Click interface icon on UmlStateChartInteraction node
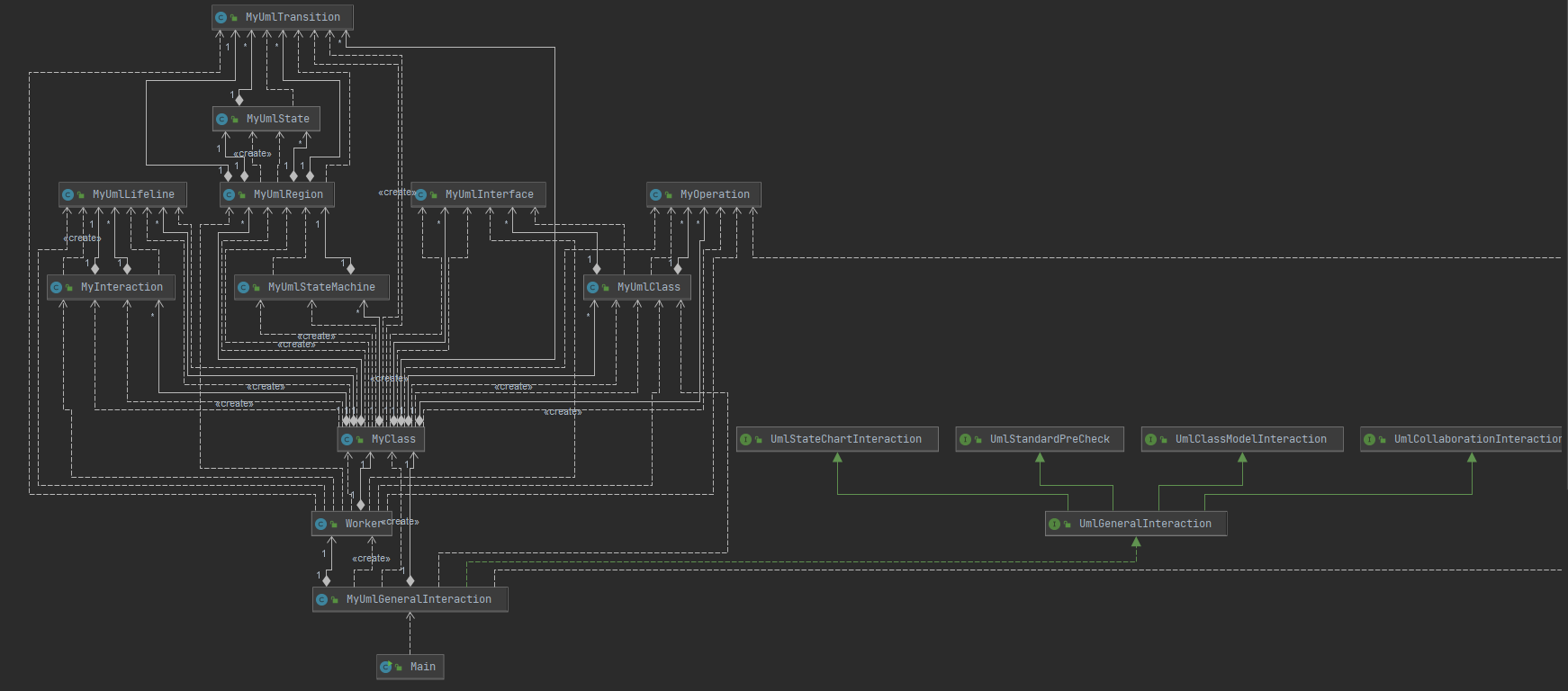The image size is (1568, 691). click(745, 439)
